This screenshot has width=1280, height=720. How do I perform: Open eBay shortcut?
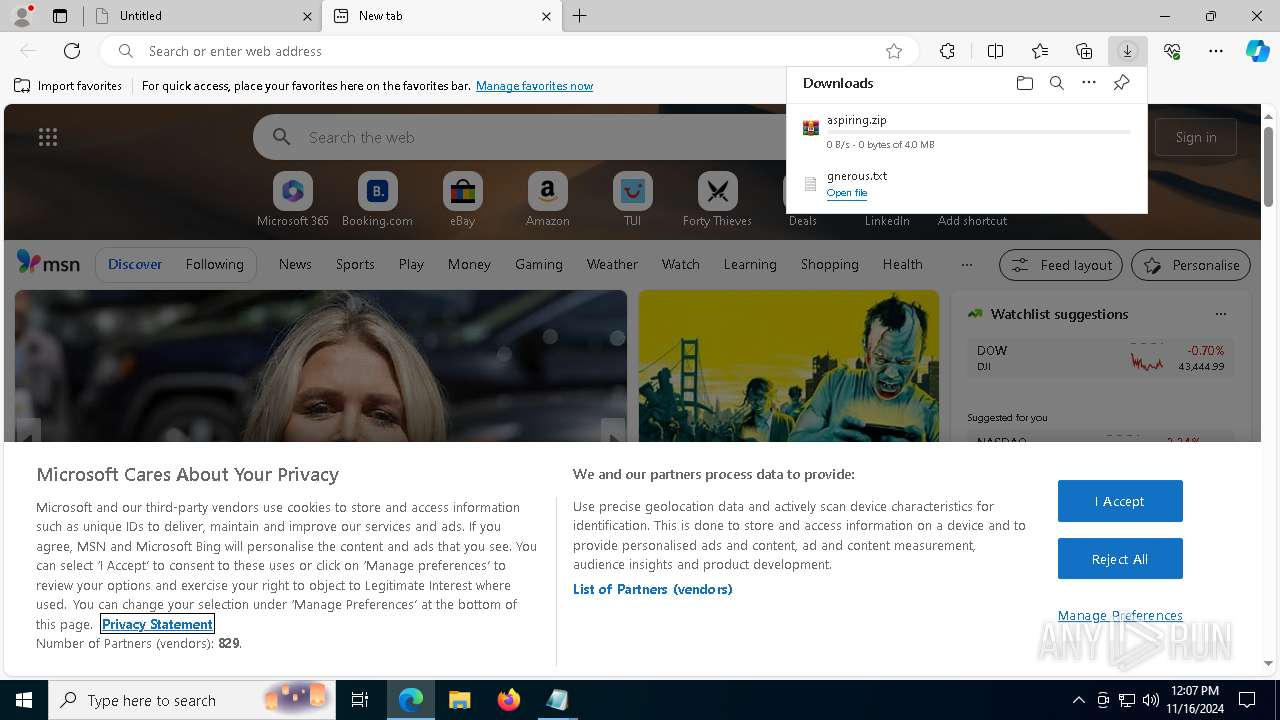click(463, 200)
